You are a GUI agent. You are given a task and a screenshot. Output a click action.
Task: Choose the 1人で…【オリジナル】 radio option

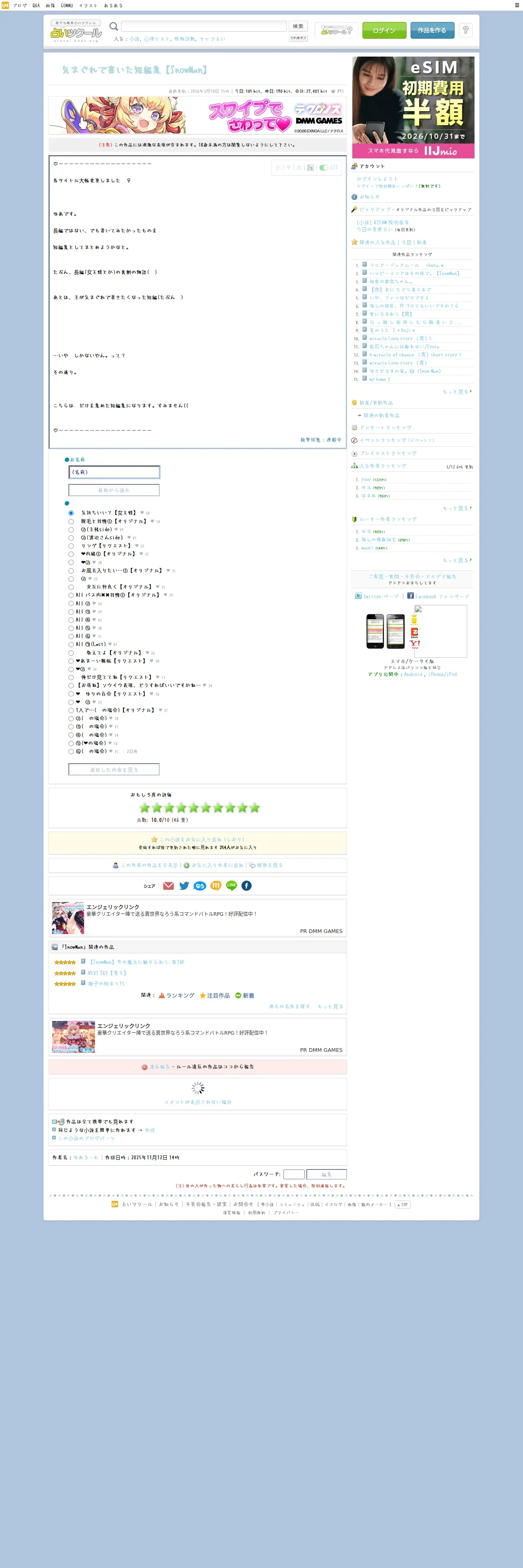pos(70,710)
